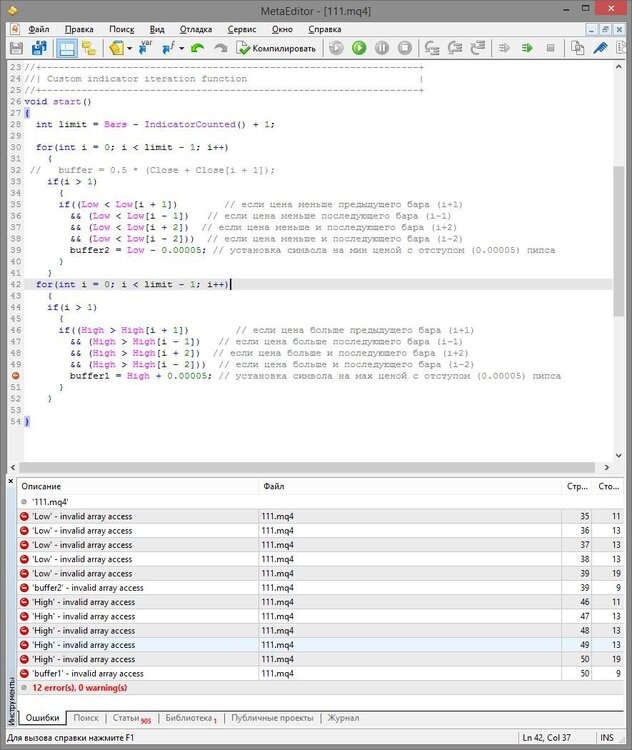Switch to the Библиотека tab

pos(191,718)
